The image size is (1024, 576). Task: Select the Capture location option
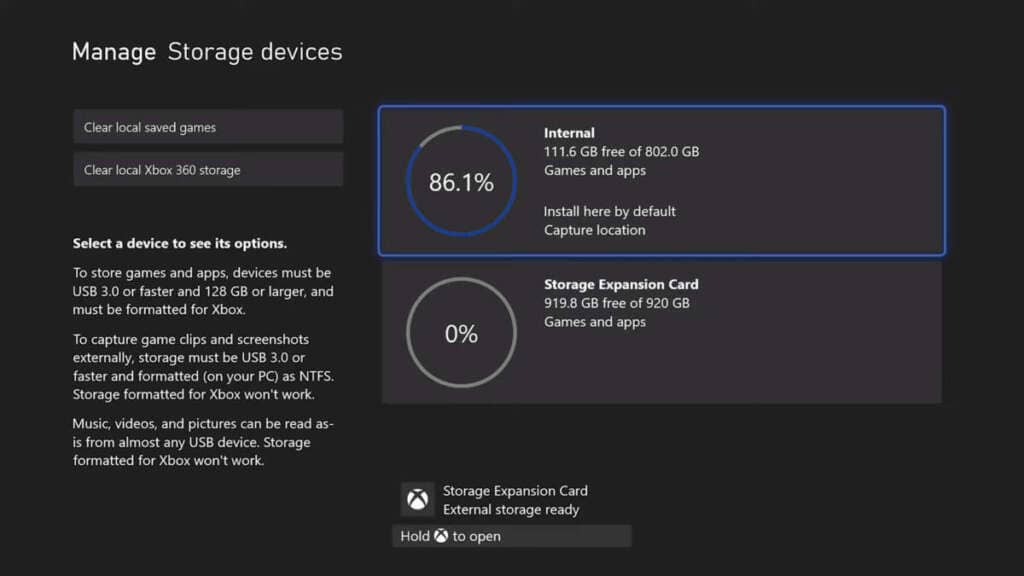597,231
